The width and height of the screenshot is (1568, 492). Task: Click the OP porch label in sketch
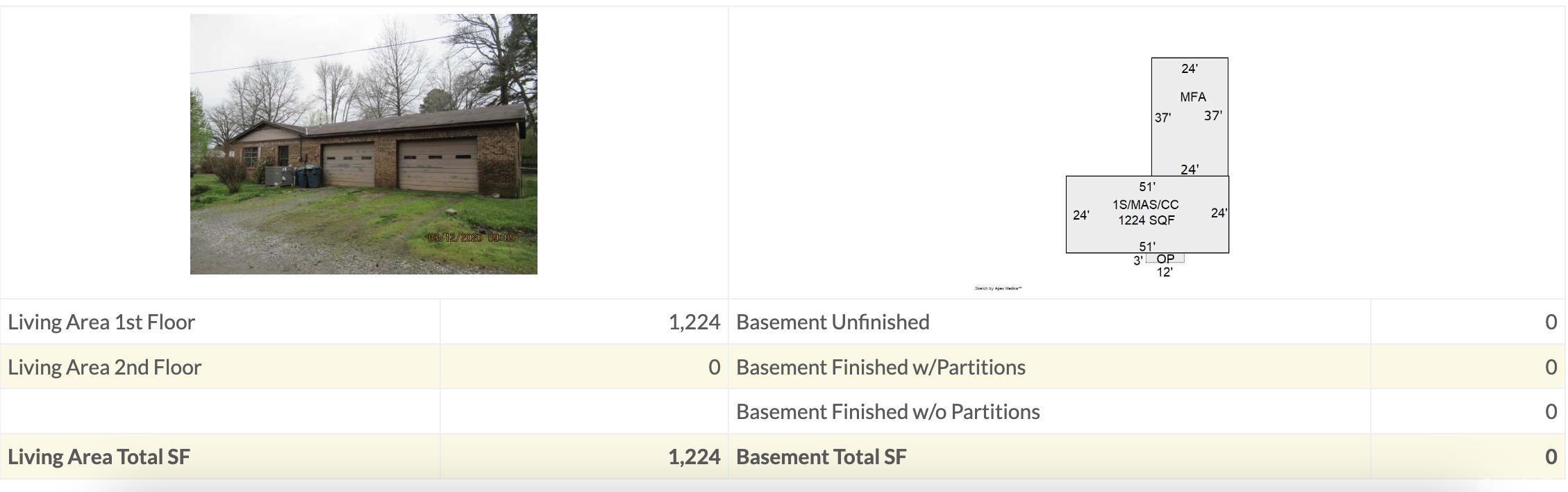click(x=1165, y=259)
